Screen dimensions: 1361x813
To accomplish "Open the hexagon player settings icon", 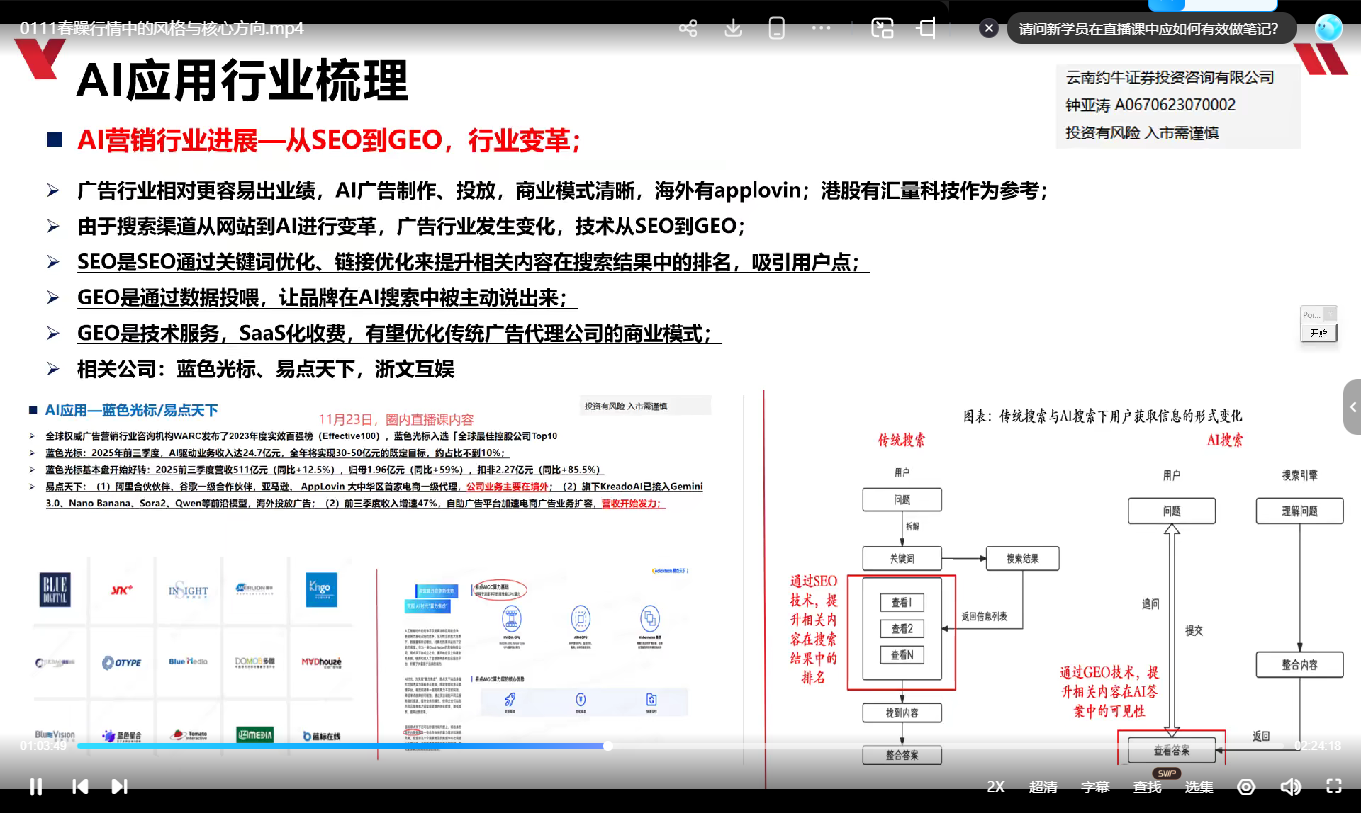I will pos(1246,787).
